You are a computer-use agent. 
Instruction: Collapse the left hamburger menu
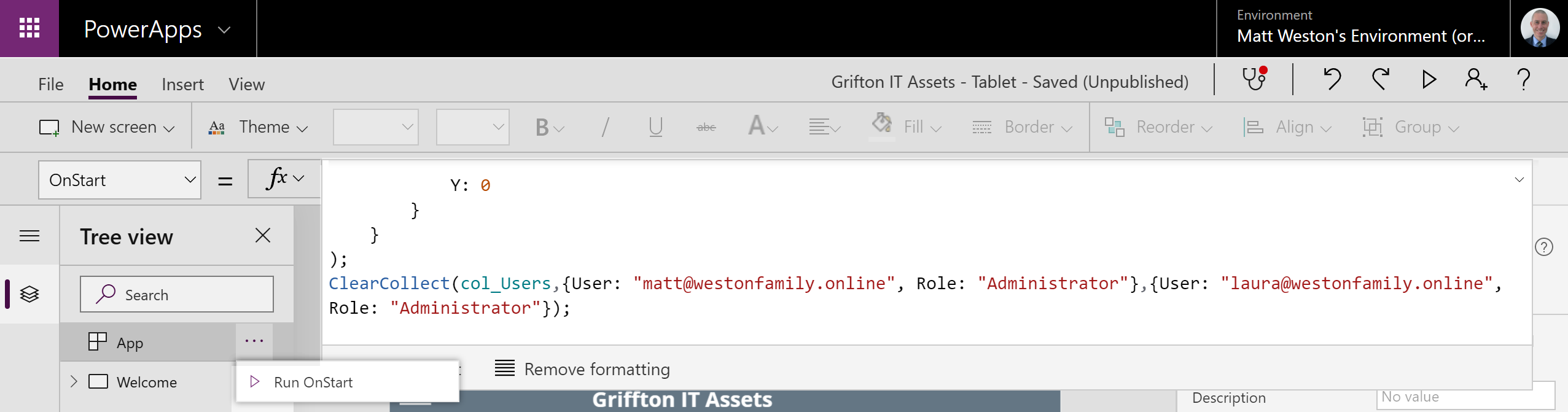(29, 236)
